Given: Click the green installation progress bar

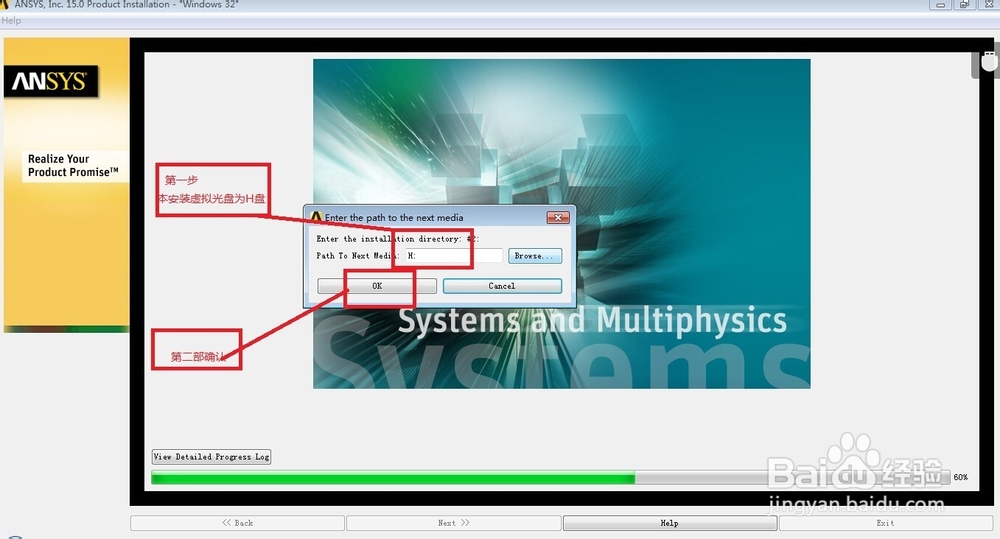Looking at the screenshot, I should pyautogui.click(x=550, y=477).
